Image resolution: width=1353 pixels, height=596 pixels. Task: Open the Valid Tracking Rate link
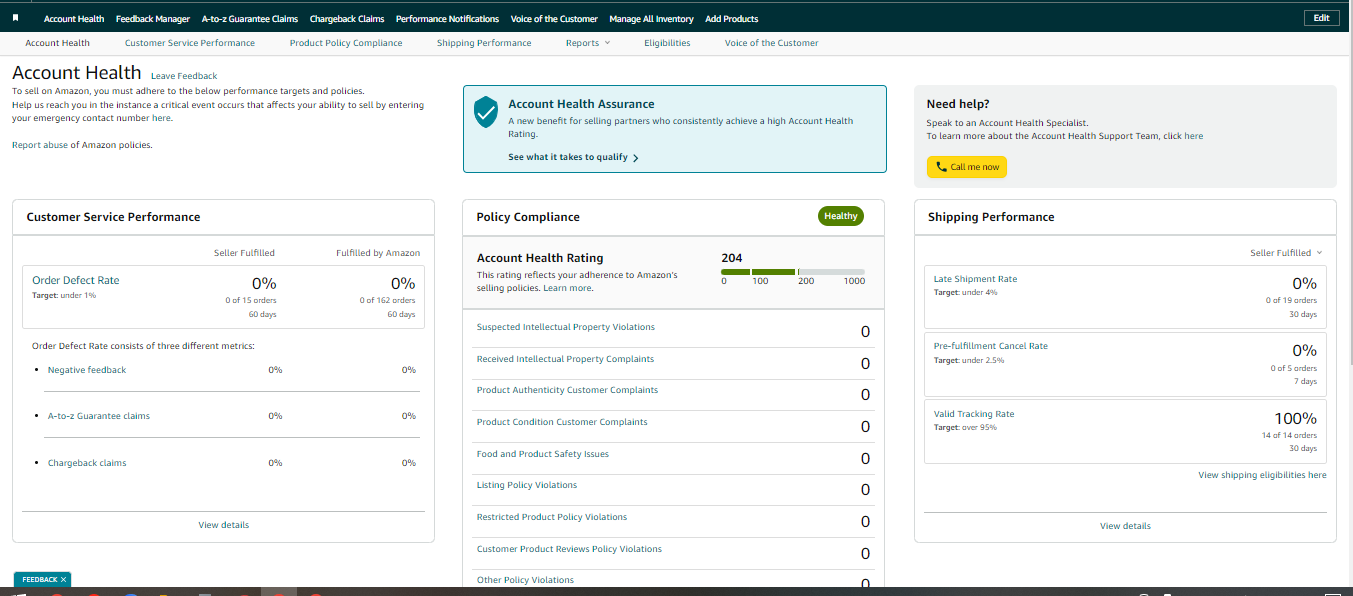(x=974, y=414)
